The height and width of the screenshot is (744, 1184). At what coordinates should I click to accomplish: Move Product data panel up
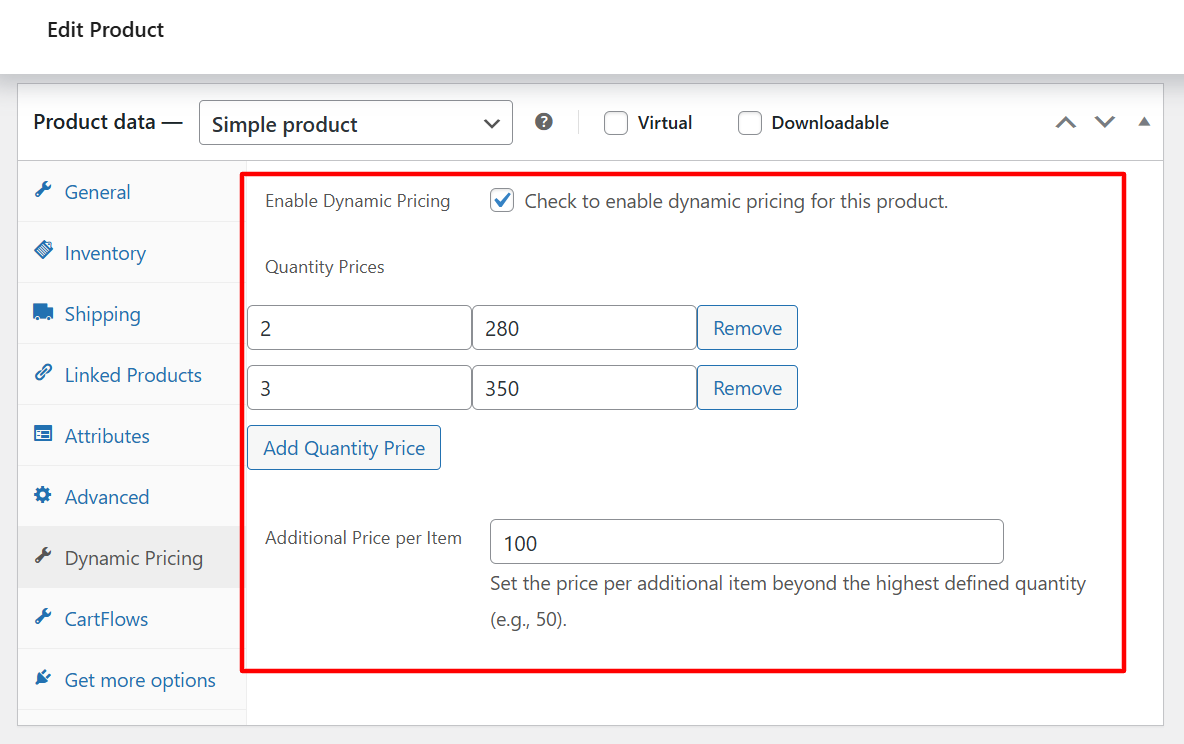tap(1066, 122)
